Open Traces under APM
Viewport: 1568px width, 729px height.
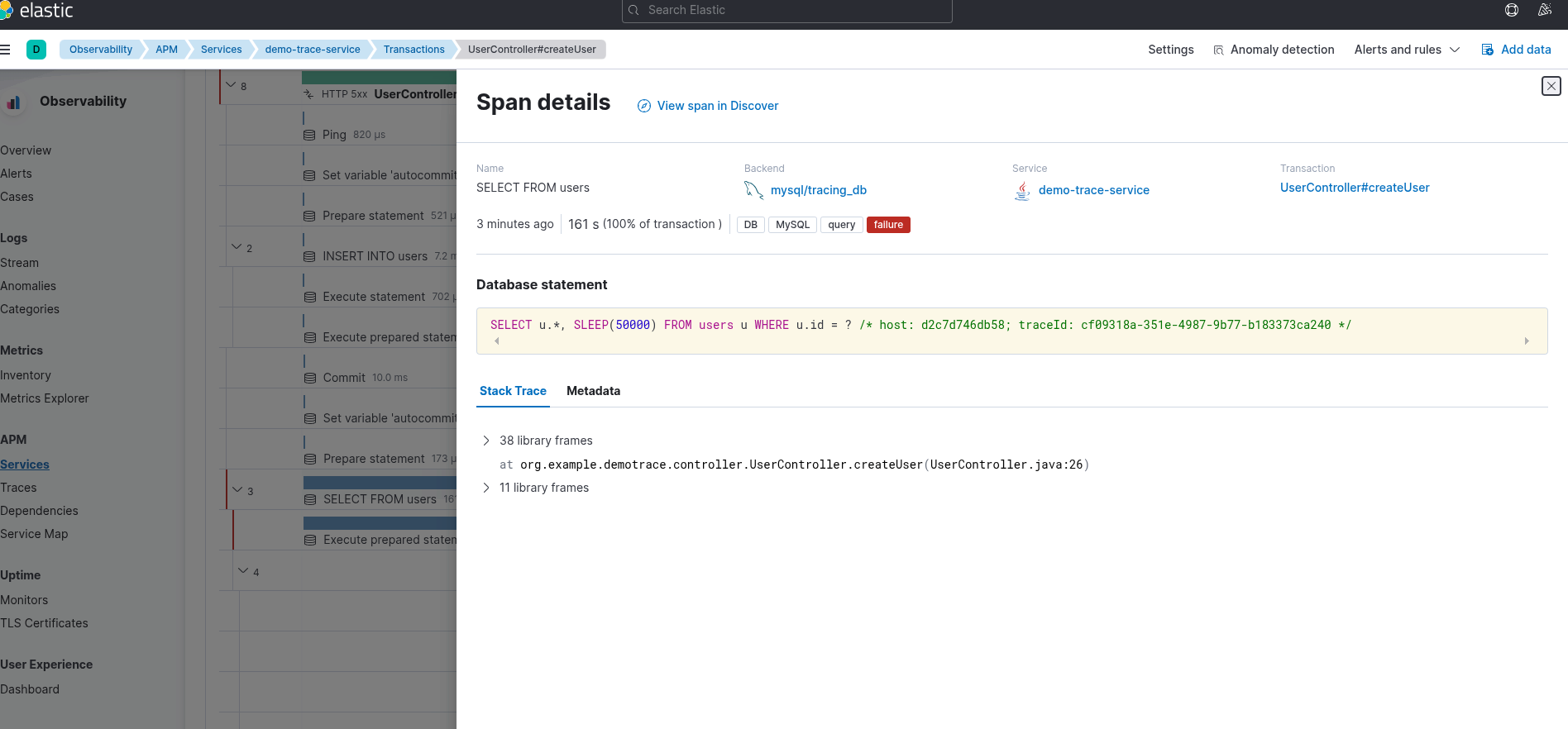click(18, 488)
